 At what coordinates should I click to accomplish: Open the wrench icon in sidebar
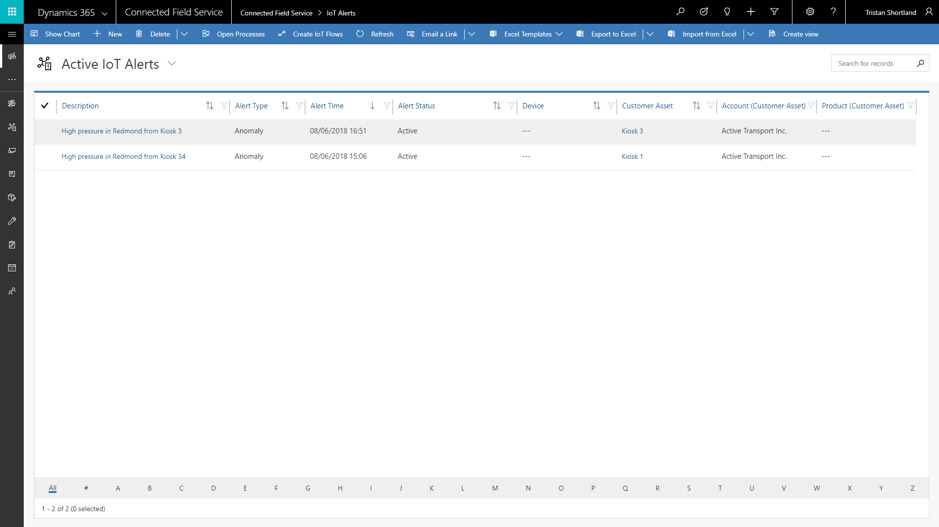(x=11, y=221)
